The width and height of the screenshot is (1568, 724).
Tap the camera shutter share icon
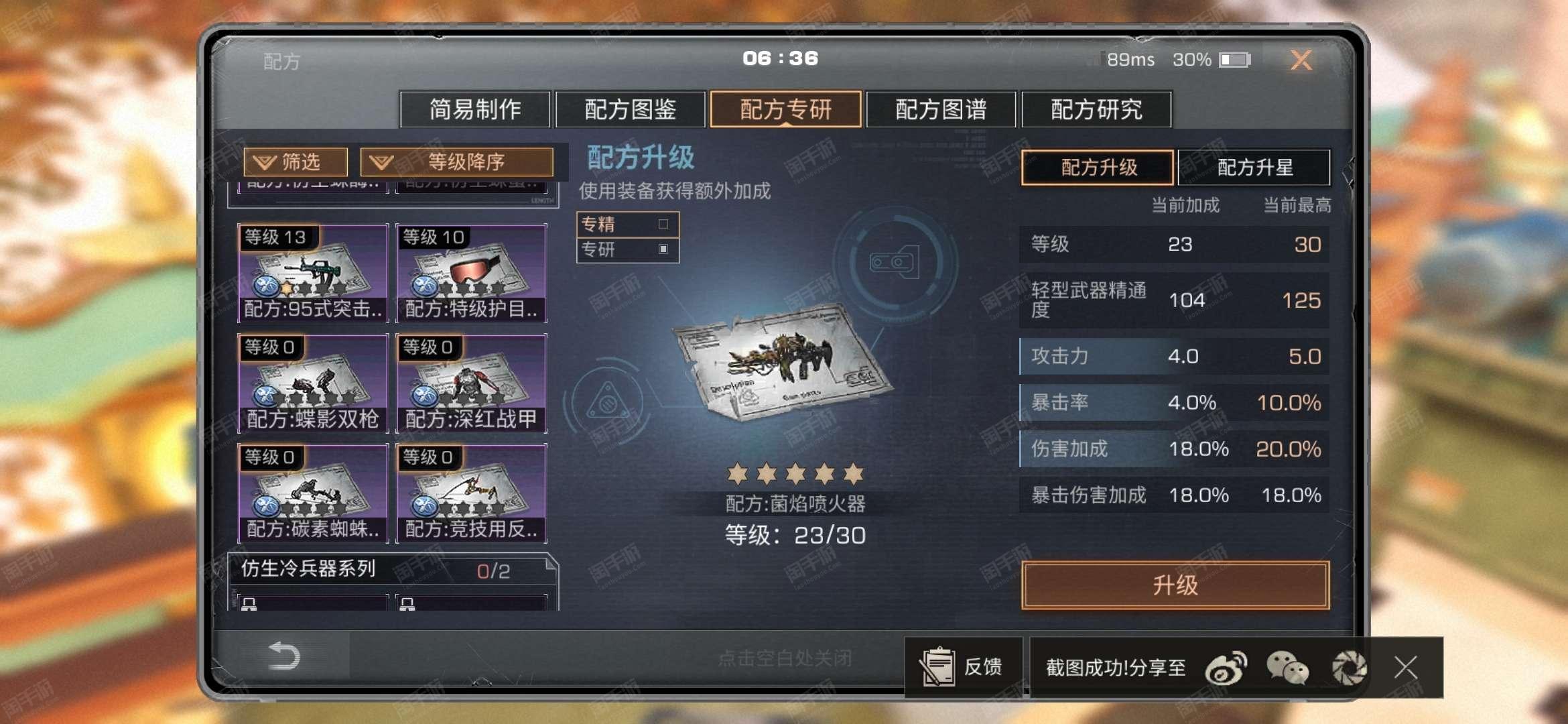(1349, 668)
